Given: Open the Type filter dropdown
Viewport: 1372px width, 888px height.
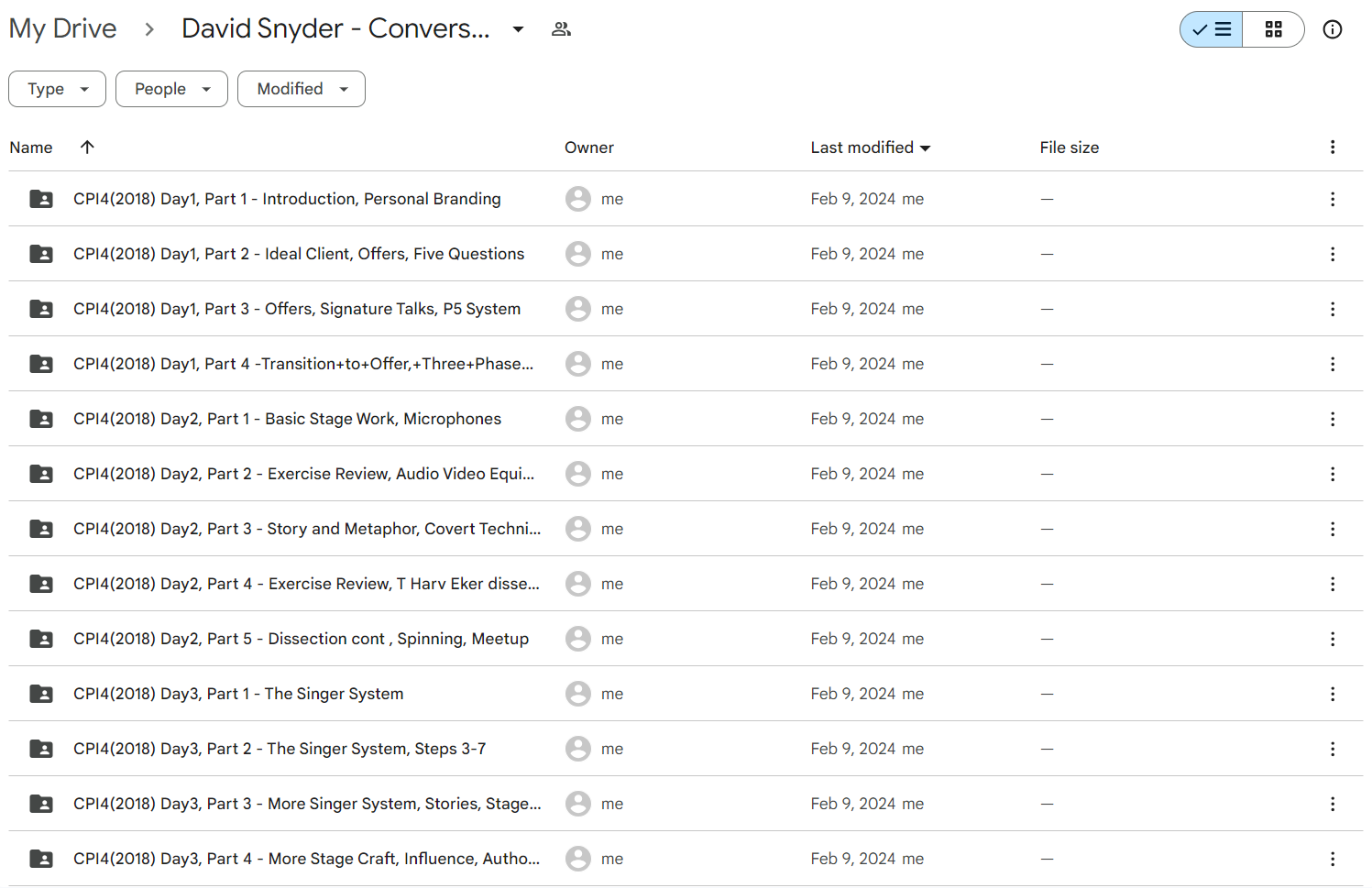Looking at the screenshot, I should click(x=57, y=89).
